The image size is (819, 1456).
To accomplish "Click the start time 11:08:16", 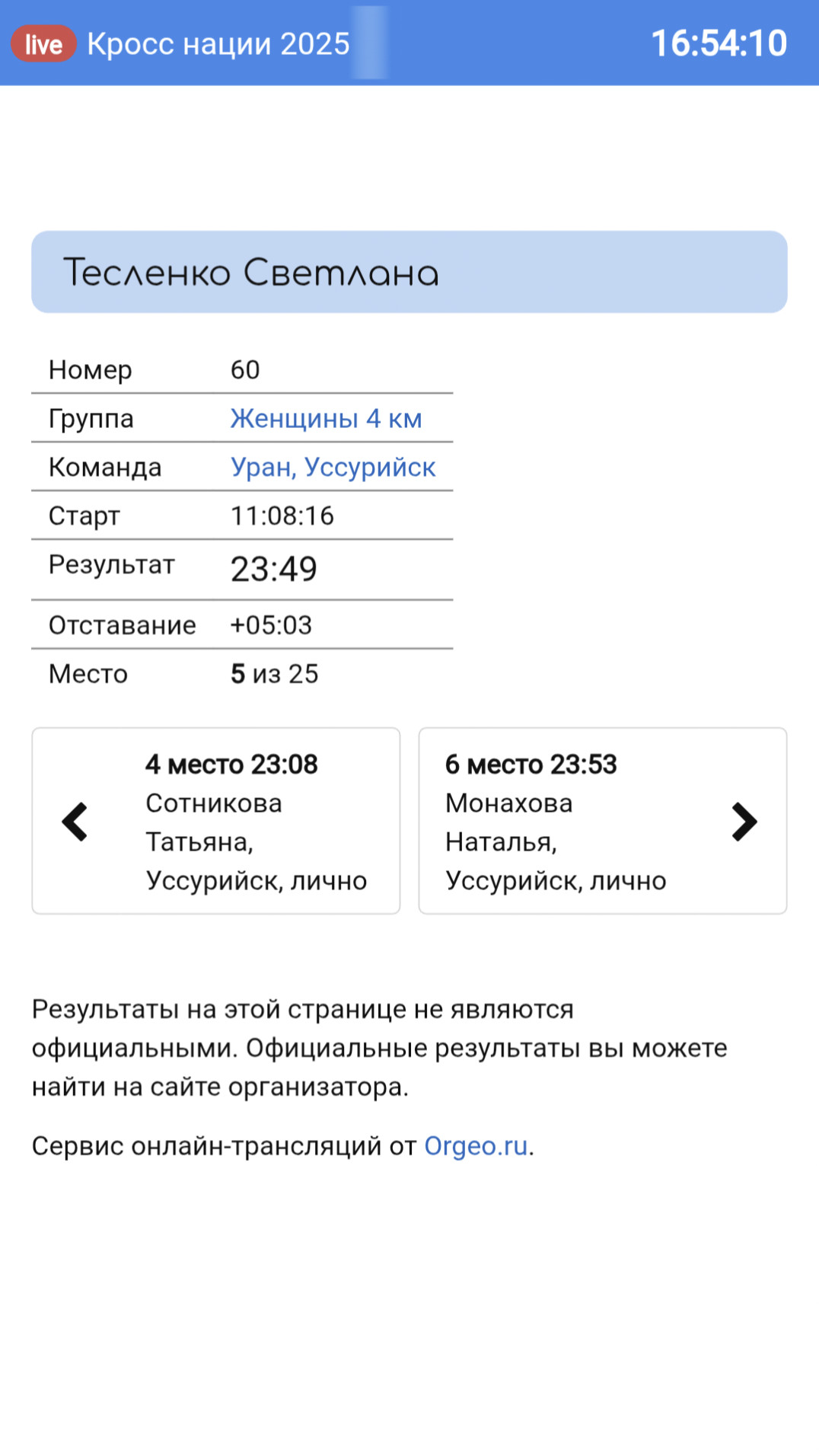I will pyautogui.click(x=282, y=516).
